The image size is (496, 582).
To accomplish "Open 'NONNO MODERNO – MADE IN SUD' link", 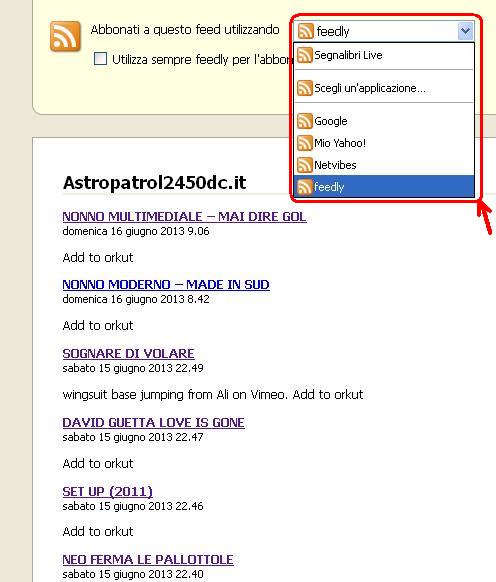I will tap(166, 285).
